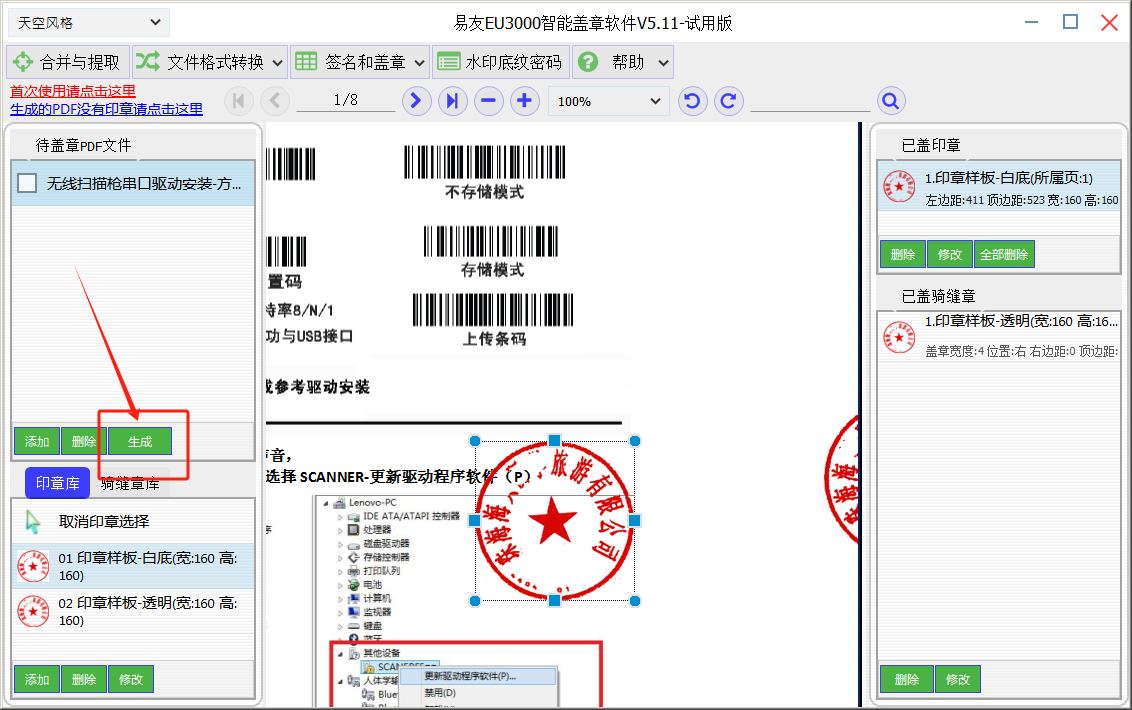Check the 无线扫描枪串口驱动安装 PDF file checkbox
The width and height of the screenshot is (1132, 710).
28,183
